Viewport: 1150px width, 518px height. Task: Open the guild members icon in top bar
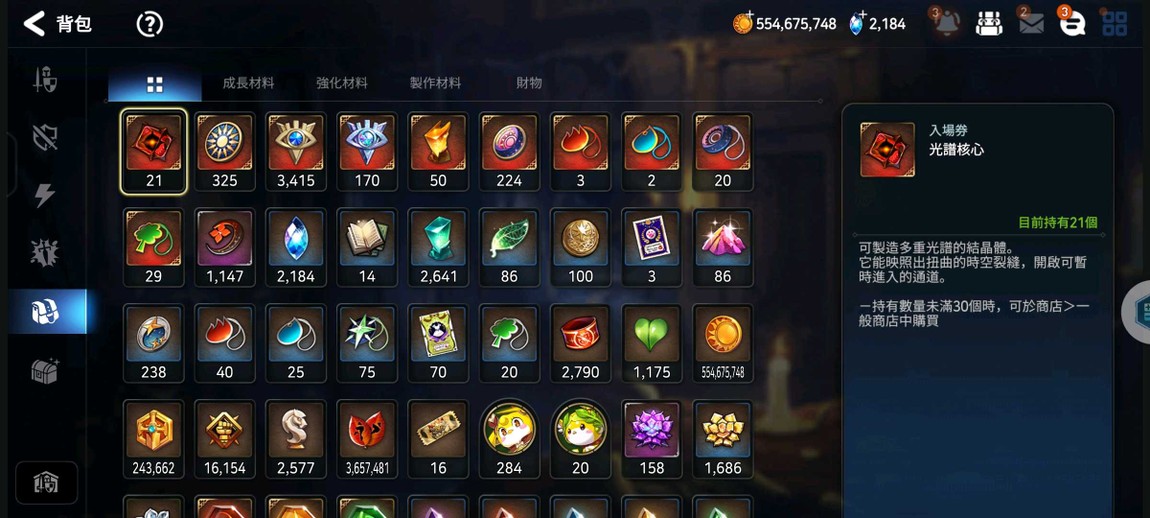[x=989, y=23]
